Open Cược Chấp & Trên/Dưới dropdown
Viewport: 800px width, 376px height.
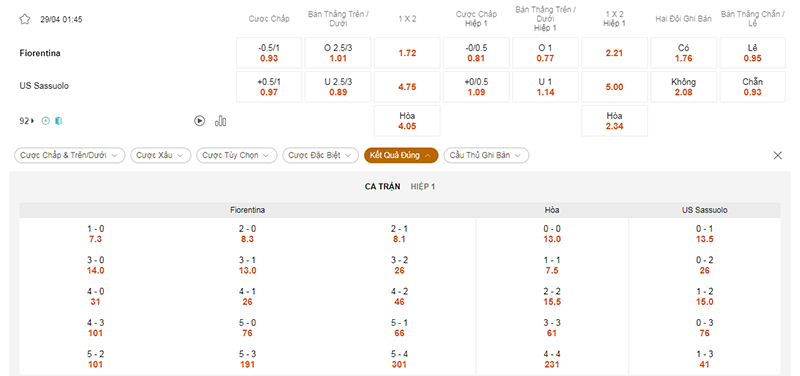[x=69, y=156]
